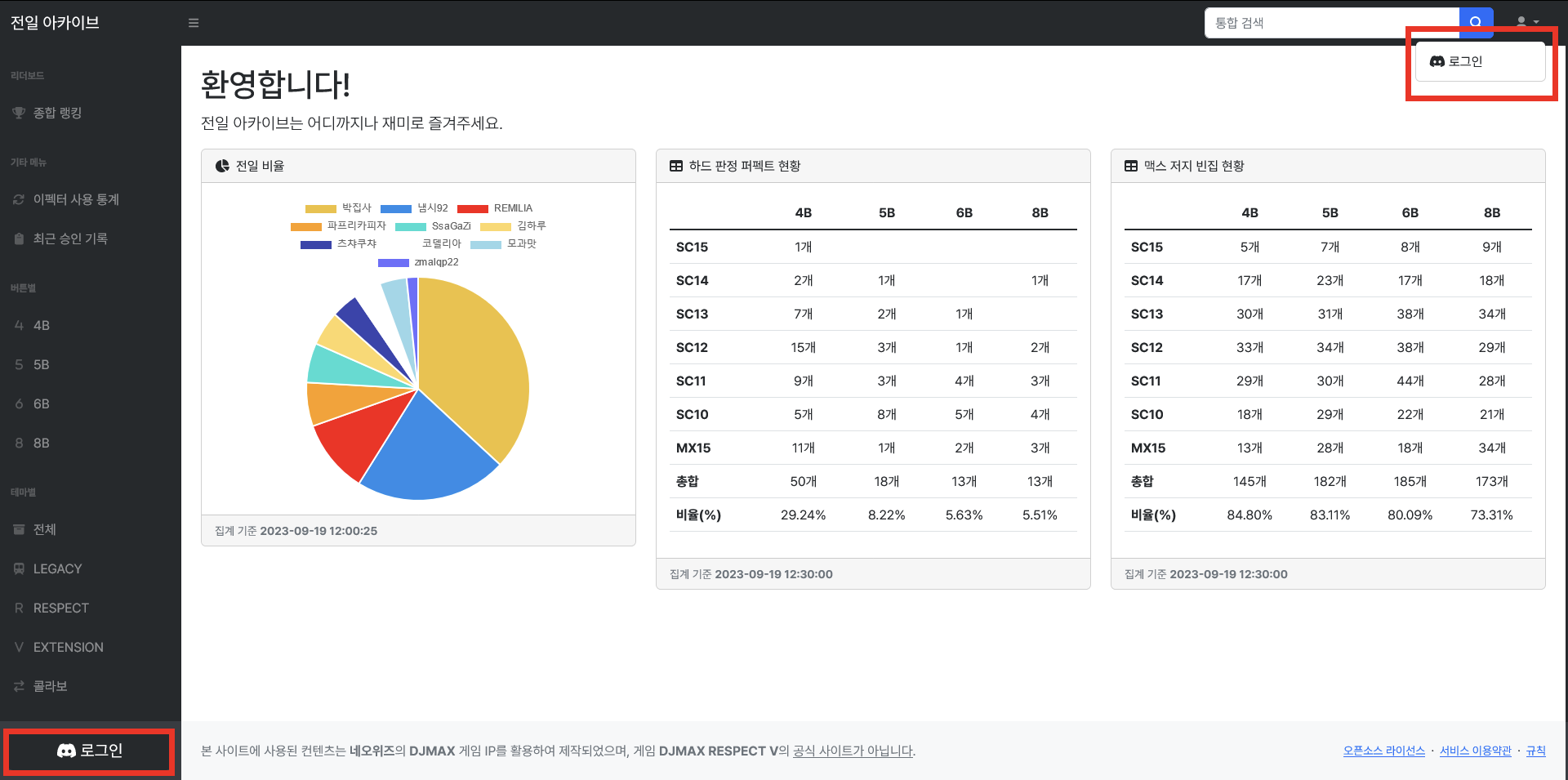Open 이펙터 사용 통계 refresh icon
This screenshot has height=780, width=1568.
click(19, 199)
